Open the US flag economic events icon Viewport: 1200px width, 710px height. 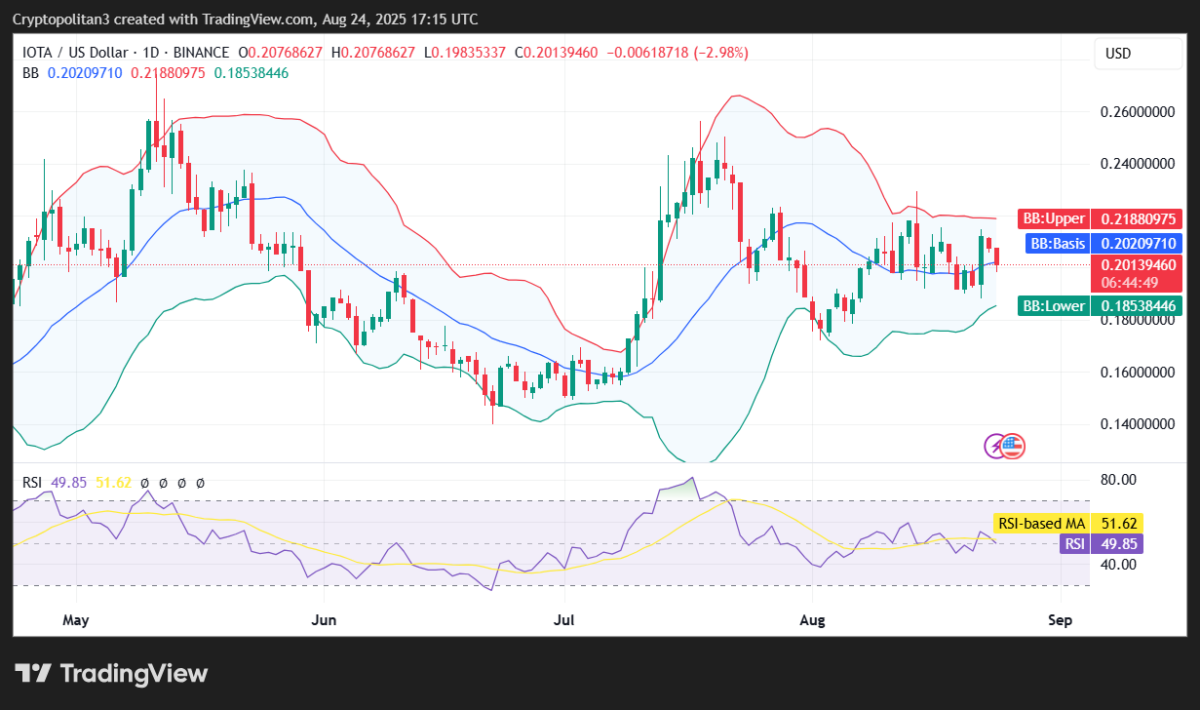[1014, 448]
